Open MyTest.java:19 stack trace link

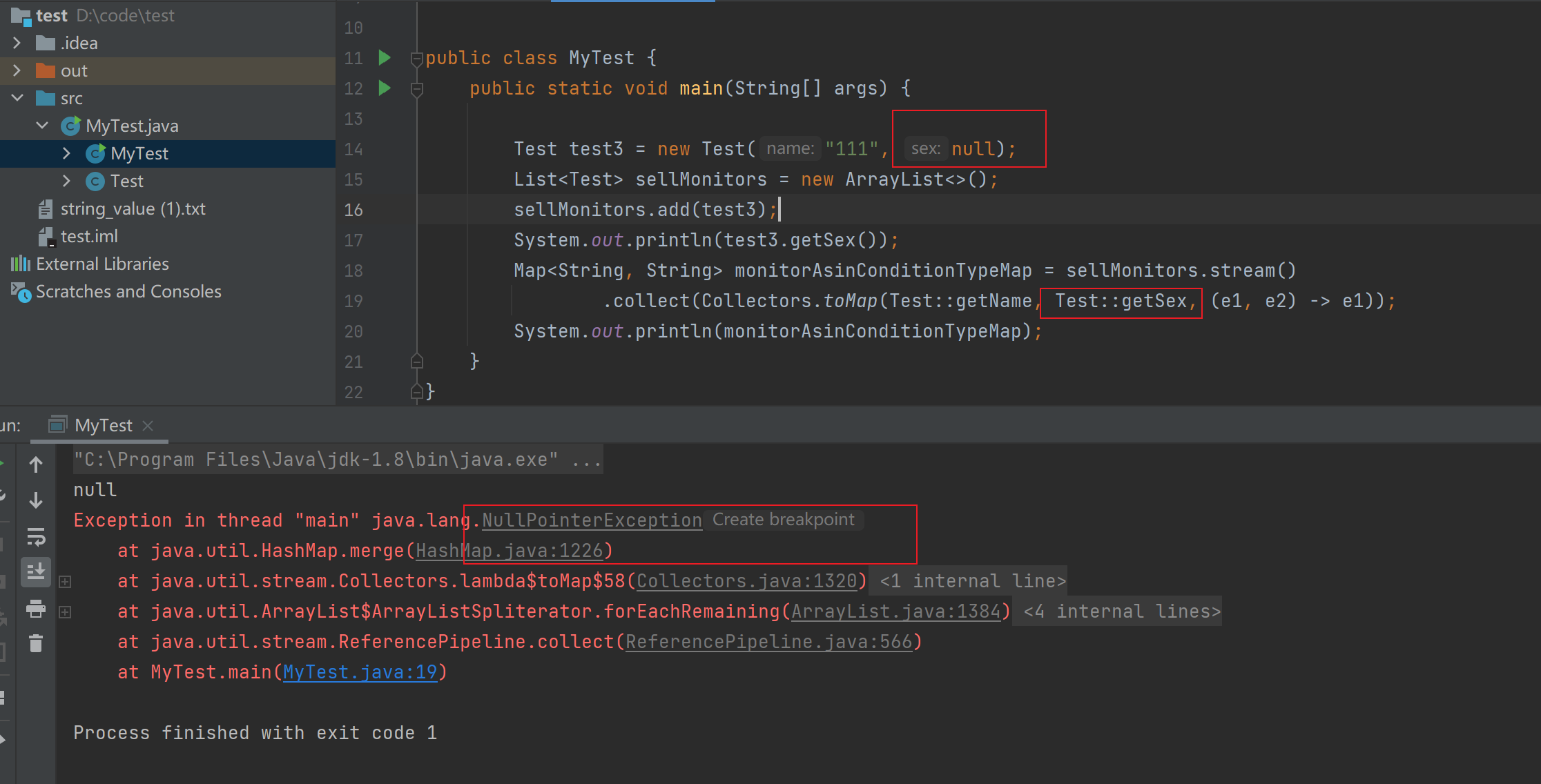point(360,672)
